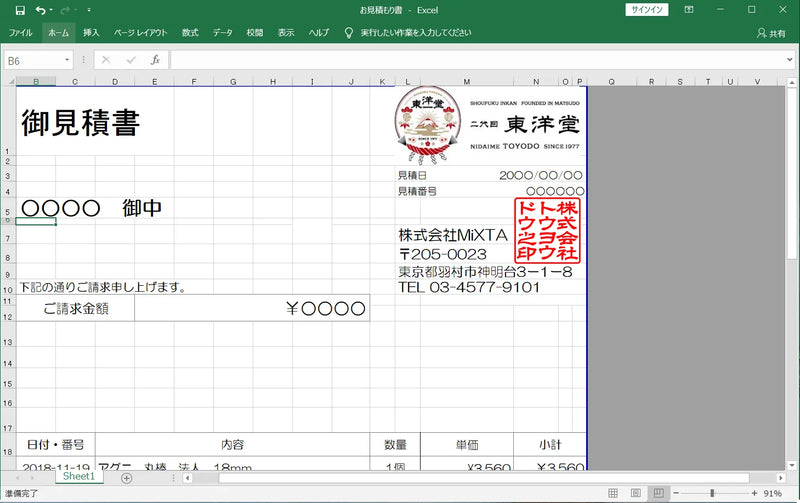This screenshot has width=800, height=503.
Task: Click the Name Box showing B6
Action: [33, 61]
